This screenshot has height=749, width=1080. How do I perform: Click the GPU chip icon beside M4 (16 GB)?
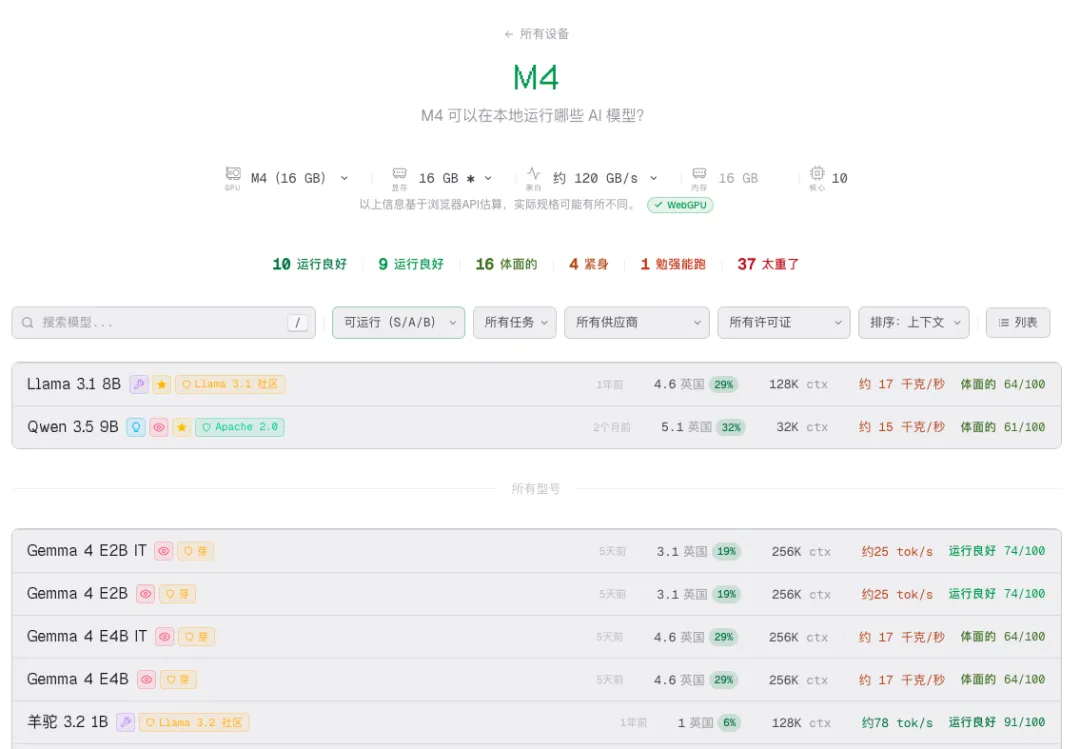pyautogui.click(x=233, y=174)
